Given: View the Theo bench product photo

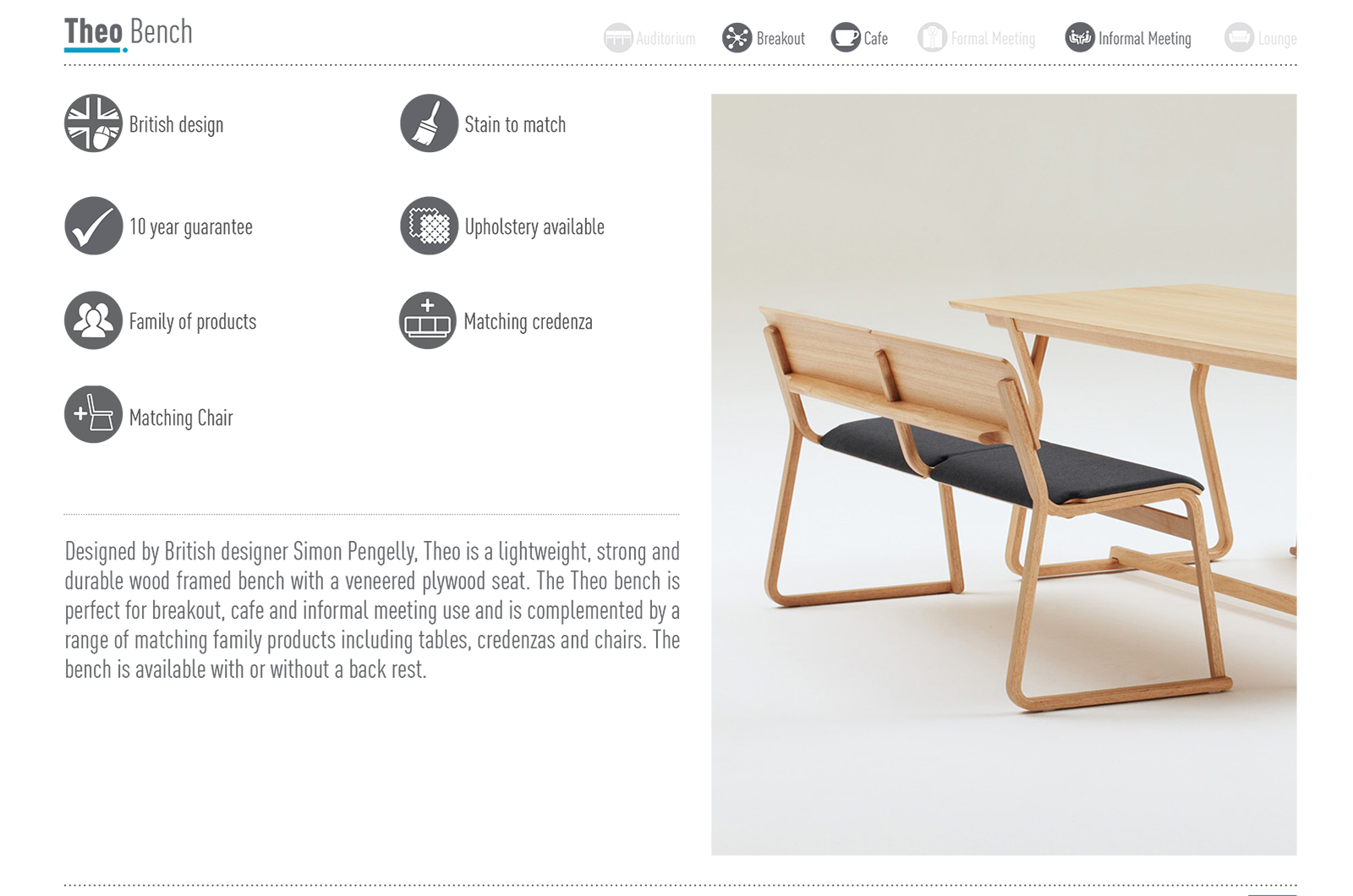Looking at the screenshot, I should 1004,474.
